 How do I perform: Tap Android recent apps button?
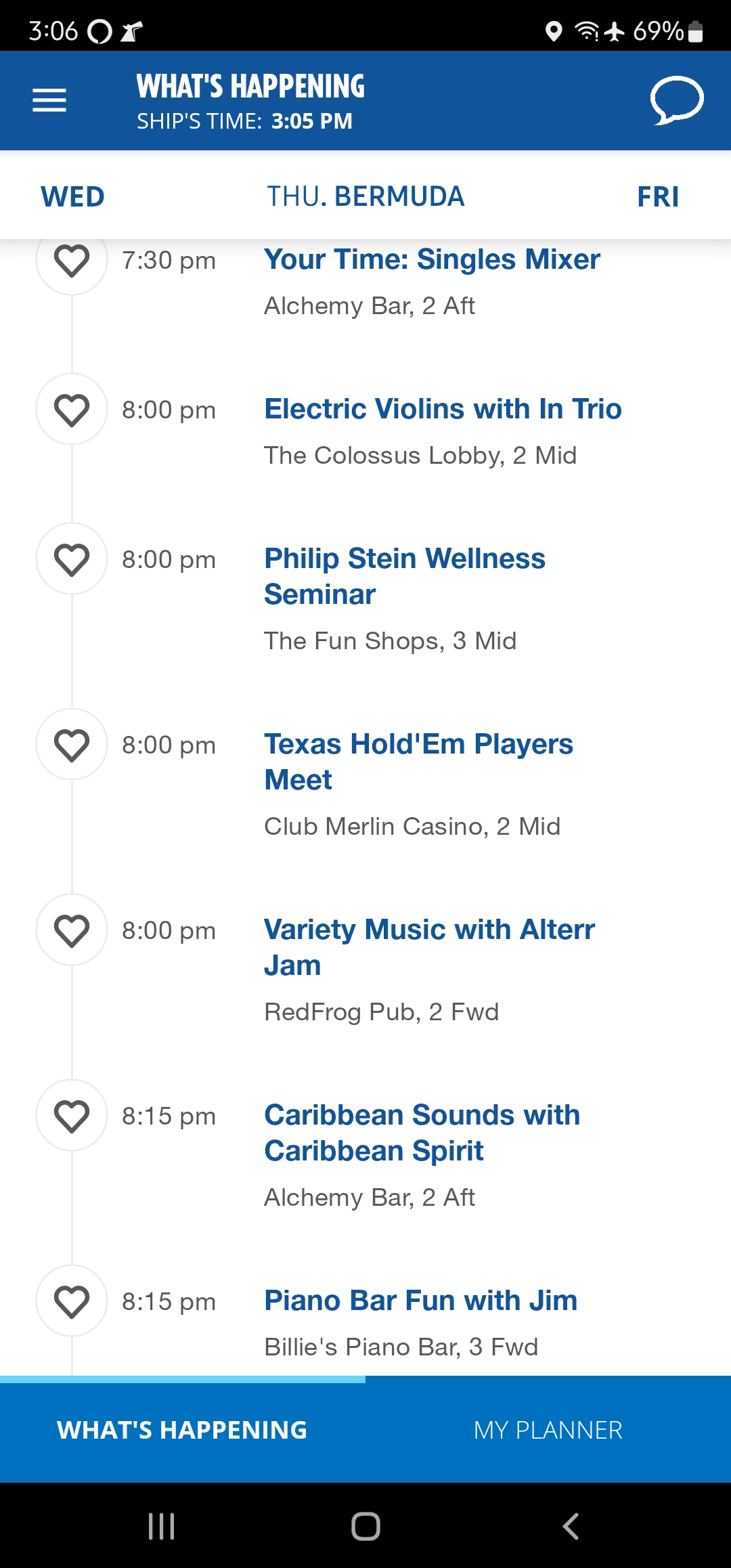[x=161, y=1526]
